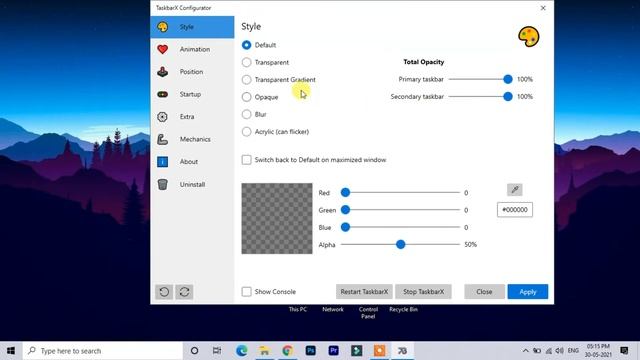Click the Alpha slider handle
640x360 pixels.
(400, 244)
